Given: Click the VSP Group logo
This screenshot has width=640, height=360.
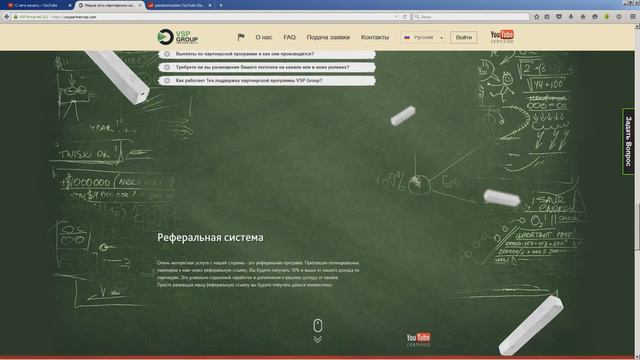Looking at the screenshot, I should point(178,37).
